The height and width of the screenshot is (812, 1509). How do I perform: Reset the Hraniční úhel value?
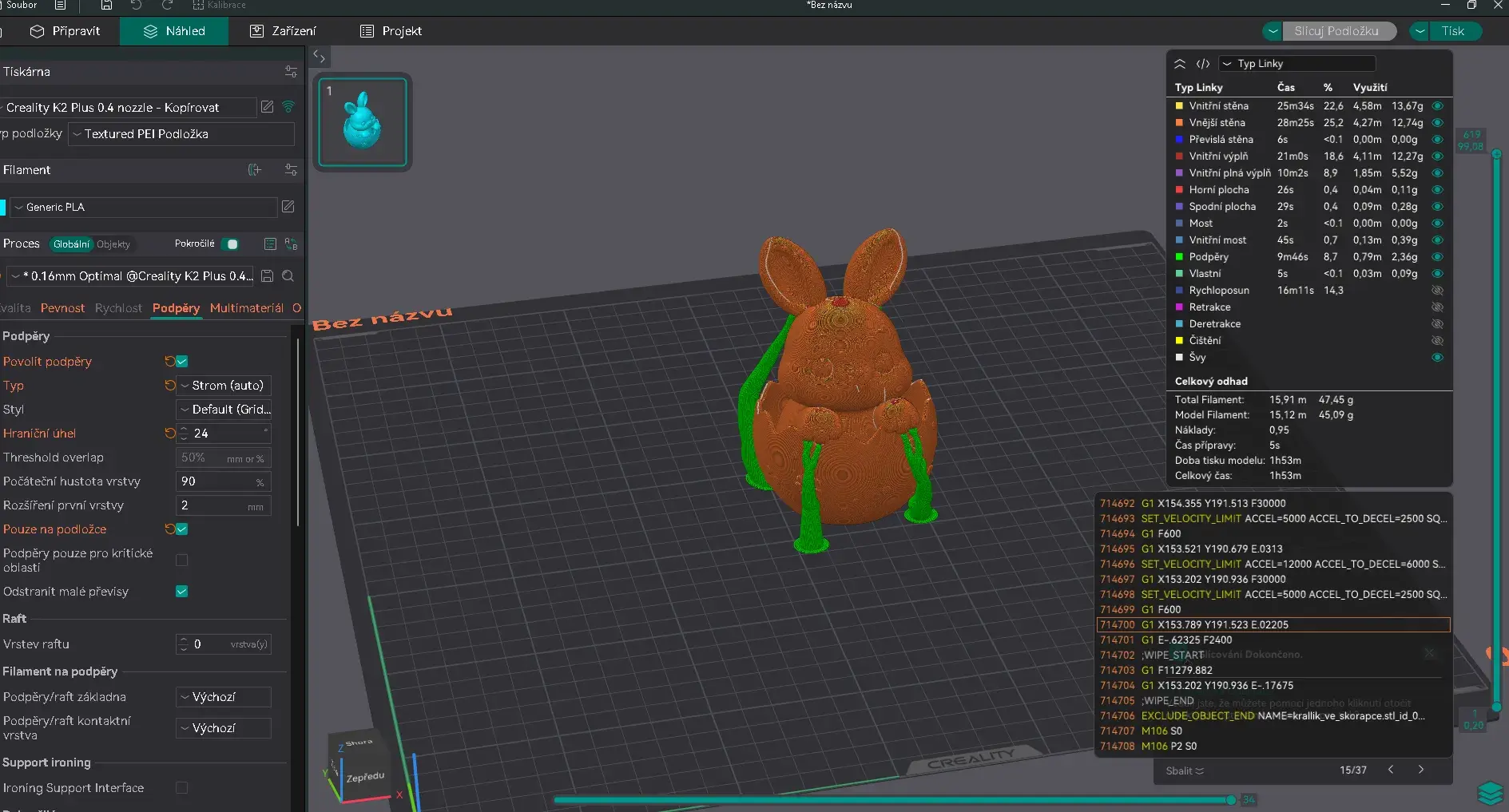click(169, 433)
